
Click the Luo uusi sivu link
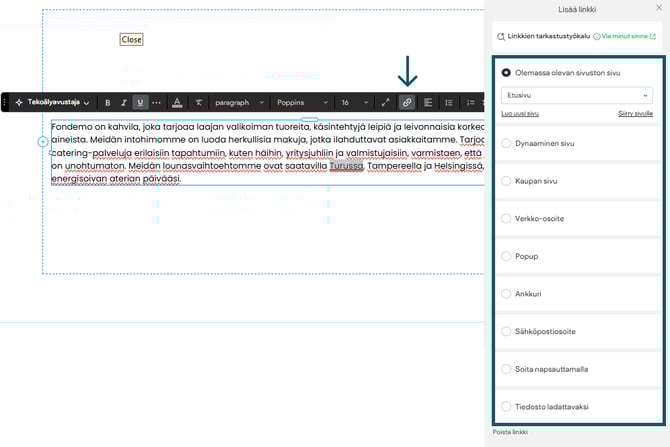pos(519,114)
